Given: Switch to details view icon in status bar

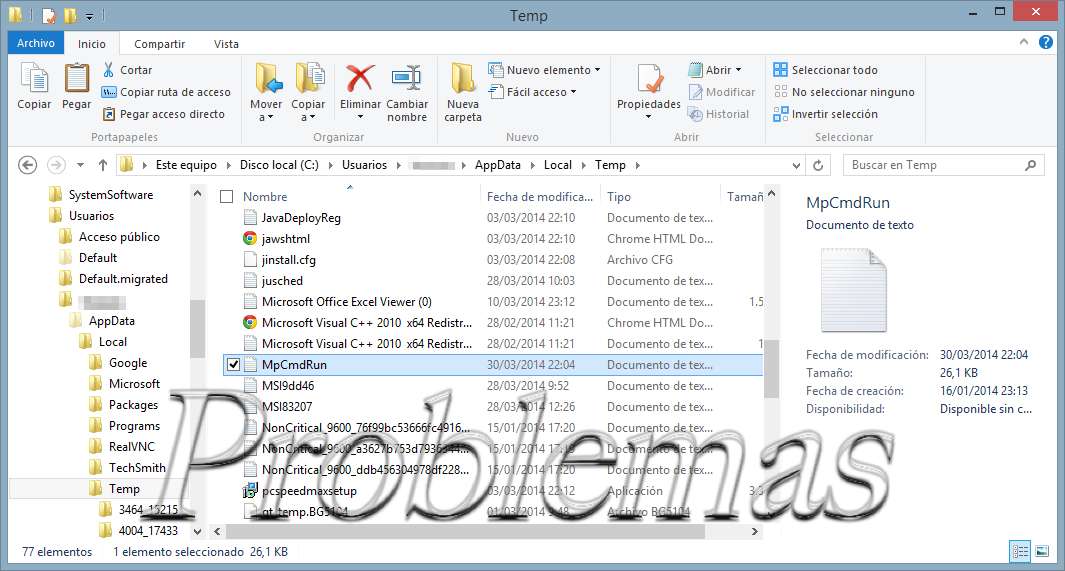Looking at the screenshot, I should tap(1019, 551).
